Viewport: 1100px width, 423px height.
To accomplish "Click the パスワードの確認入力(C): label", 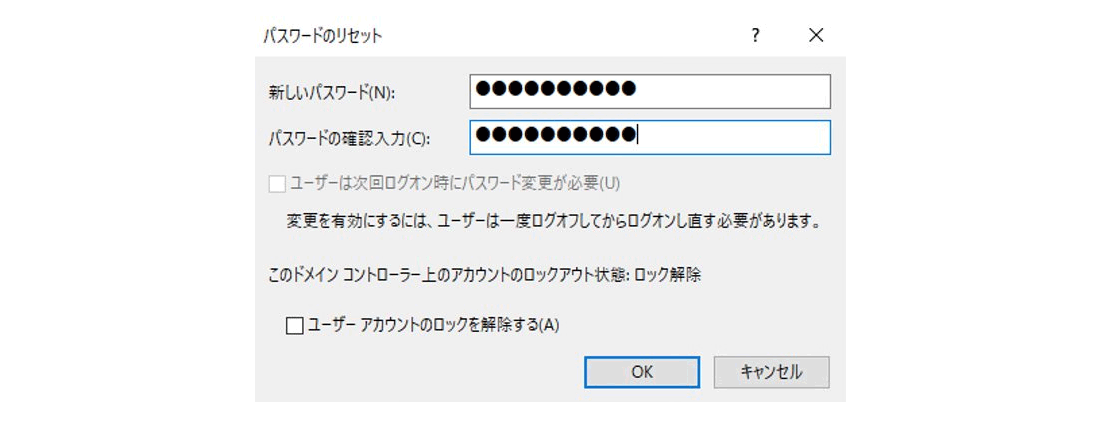I will coord(349,138).
